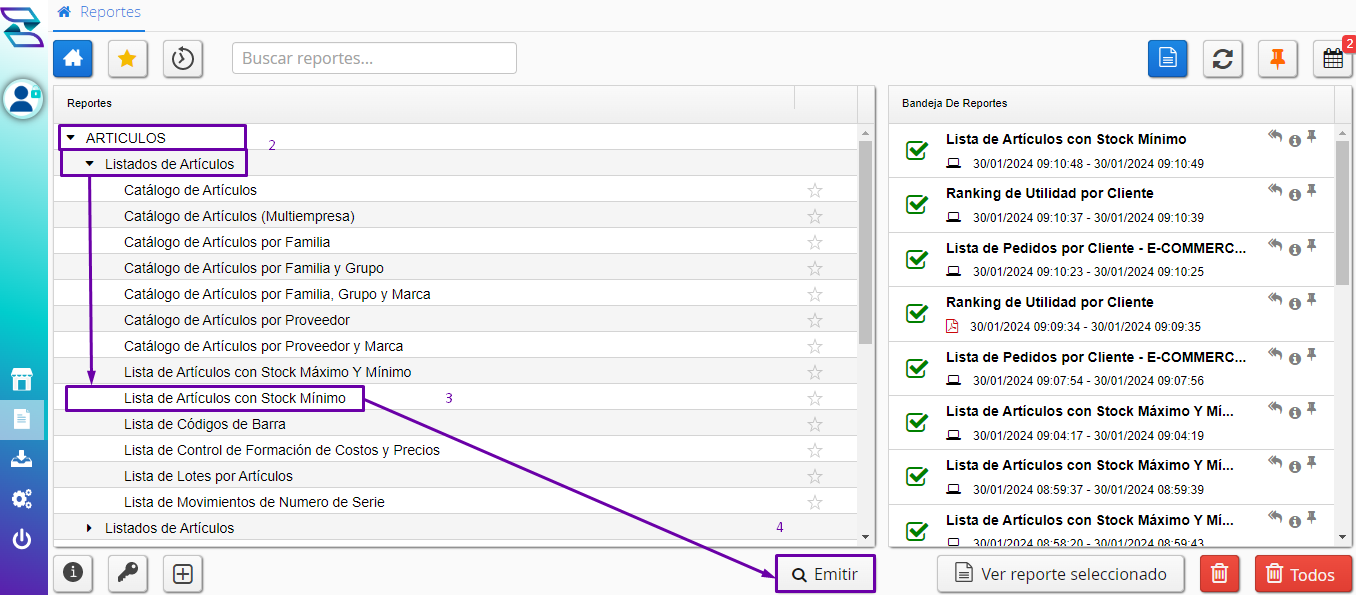Open the calendar button with badge 2

tap(1332, 59)
